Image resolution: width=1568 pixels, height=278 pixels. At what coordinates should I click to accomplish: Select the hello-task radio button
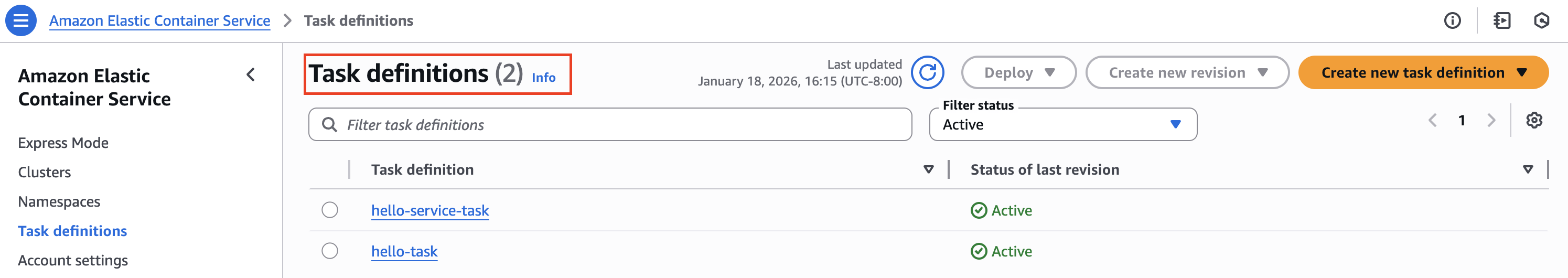click(330, 251)
